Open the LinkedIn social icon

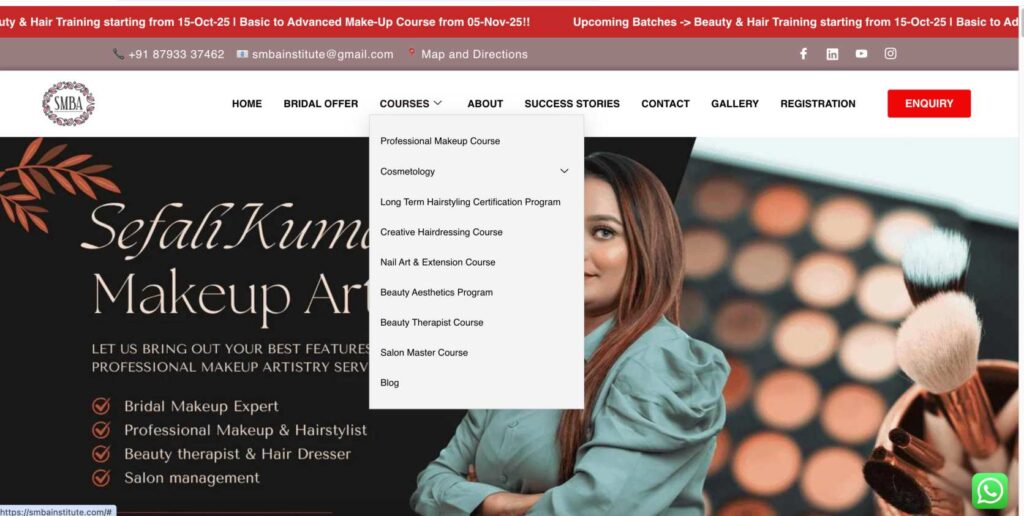coord(832,54)
